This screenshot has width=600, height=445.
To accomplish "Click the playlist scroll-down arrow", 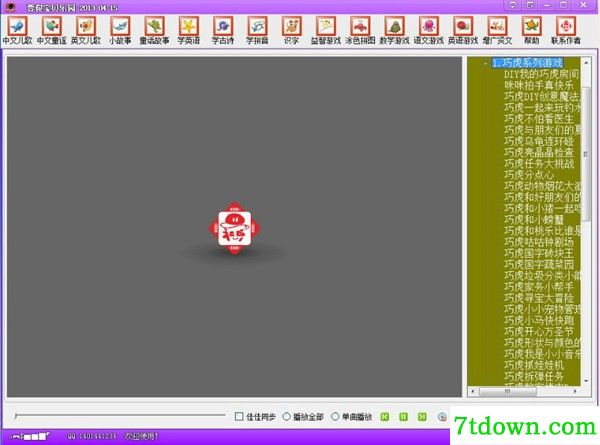I will 586,381.
